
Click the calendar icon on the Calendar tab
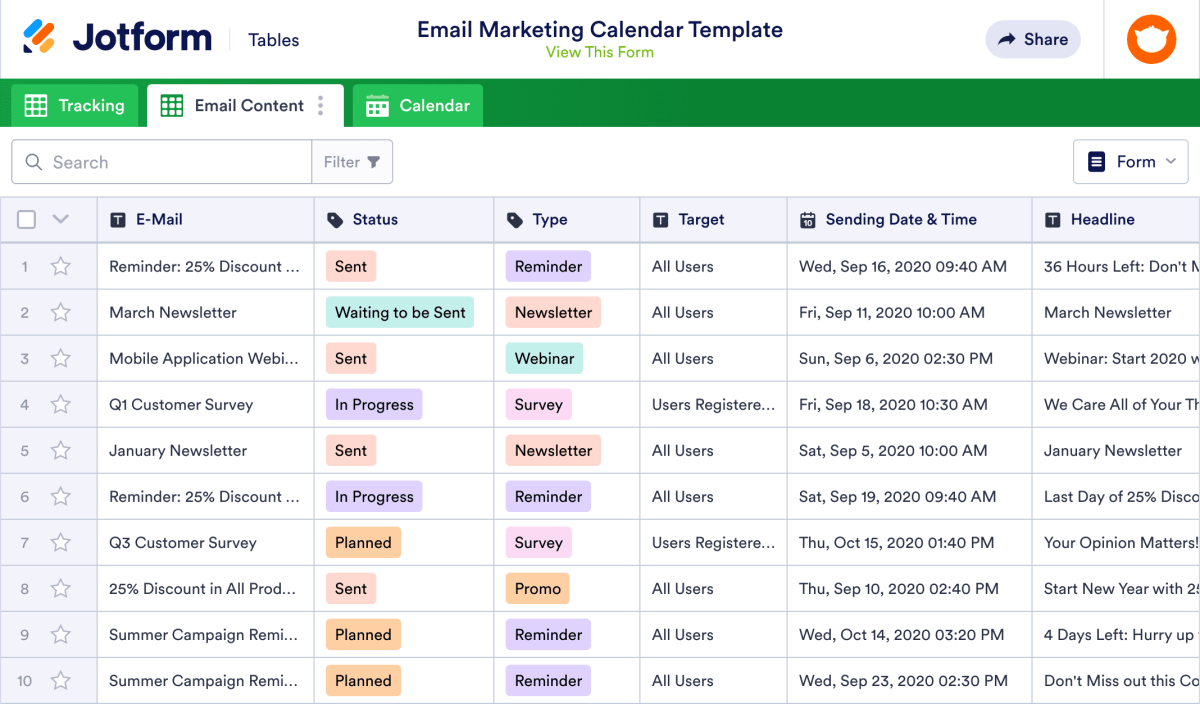[x=378, y=105]
